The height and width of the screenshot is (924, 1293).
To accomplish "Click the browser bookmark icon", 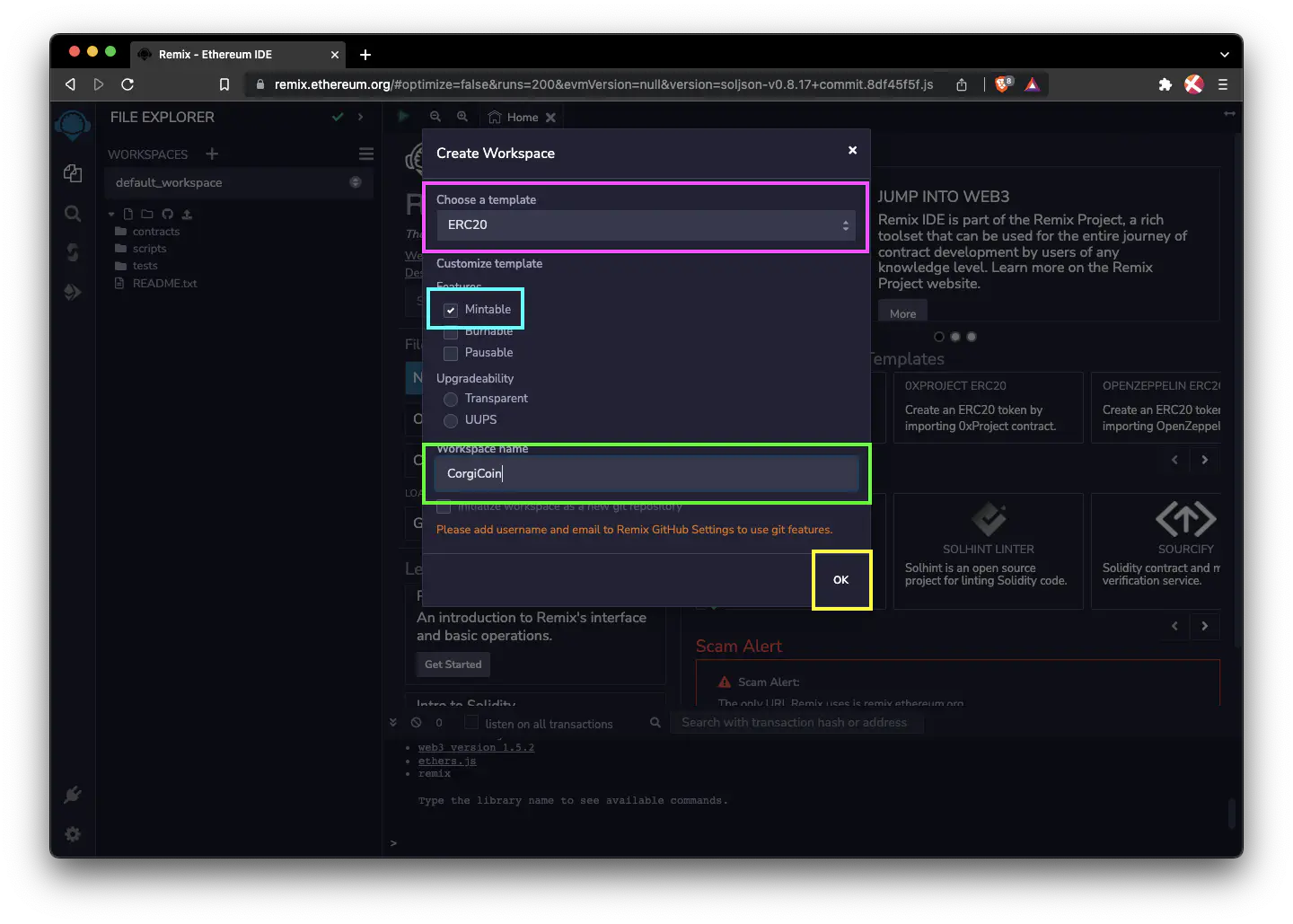I will (224, 84).
